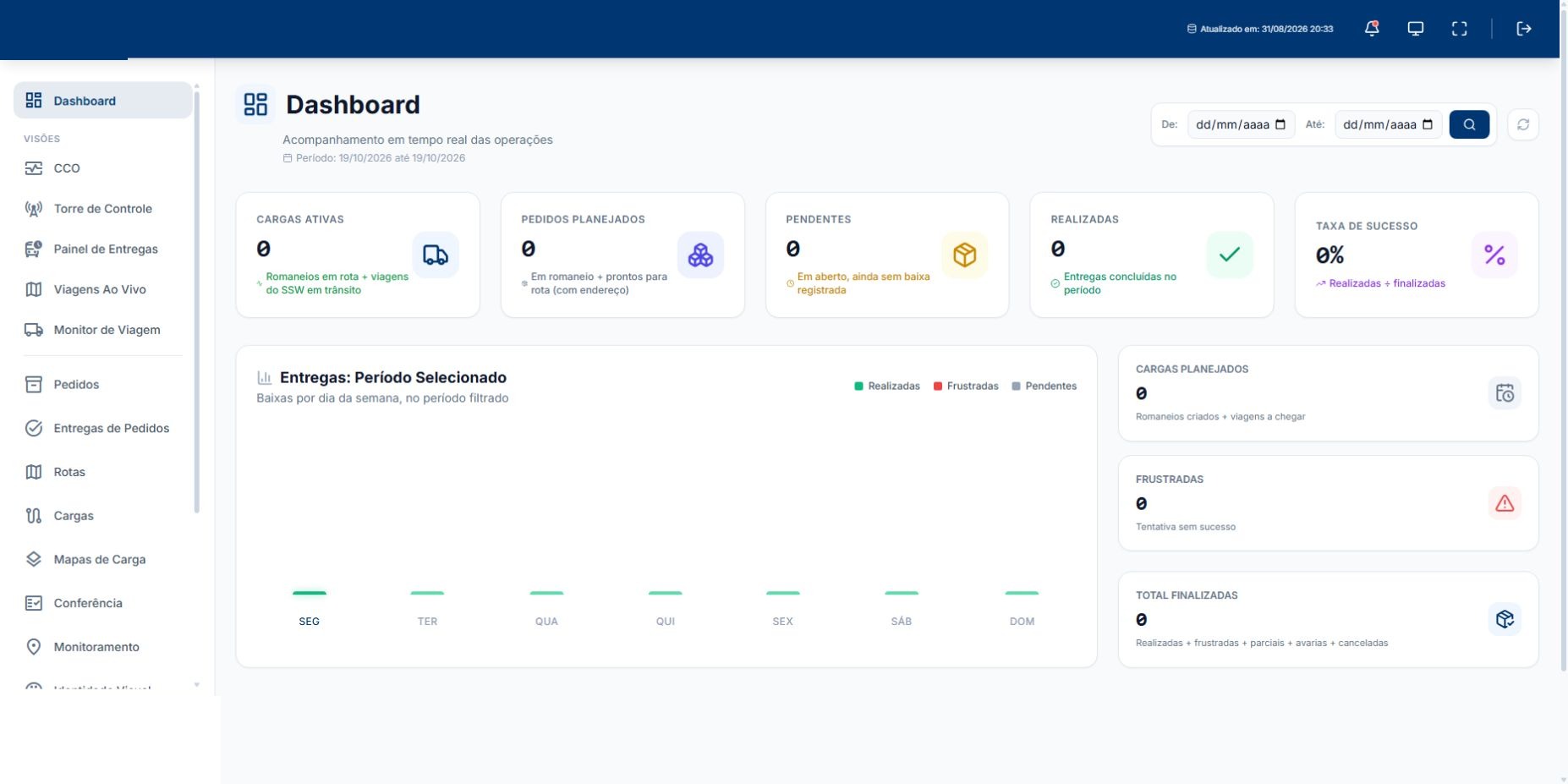The height and width of the screenshot is (784, 1568).
Task: Click the large Dashboard title icon
Action: pyautogui.click(x=255, y=104)
